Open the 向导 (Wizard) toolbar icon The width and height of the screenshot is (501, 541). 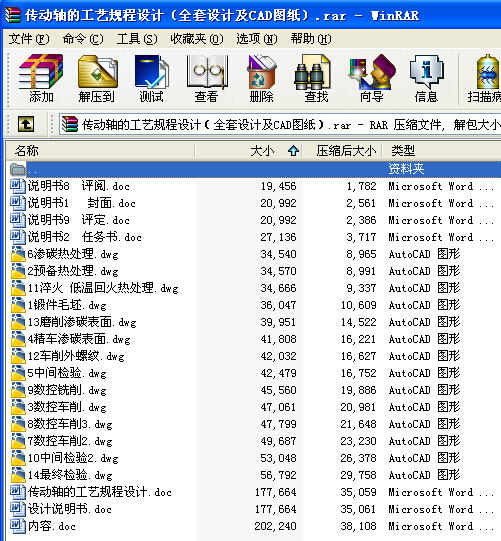coord(372,78)
